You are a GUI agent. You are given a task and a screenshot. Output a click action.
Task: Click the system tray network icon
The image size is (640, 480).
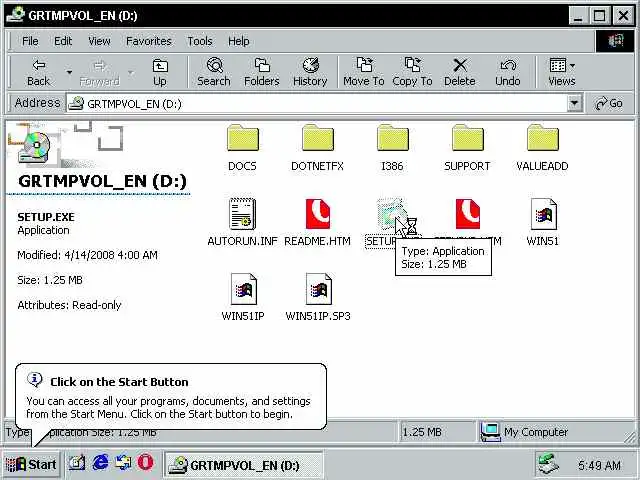point(547,465)
